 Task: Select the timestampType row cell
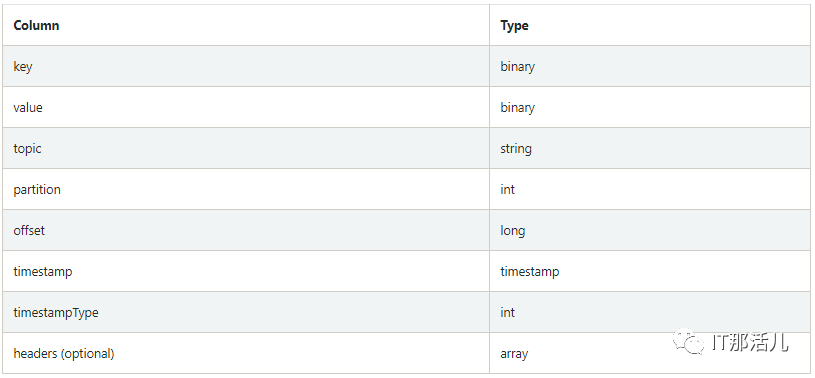point(246,312)
